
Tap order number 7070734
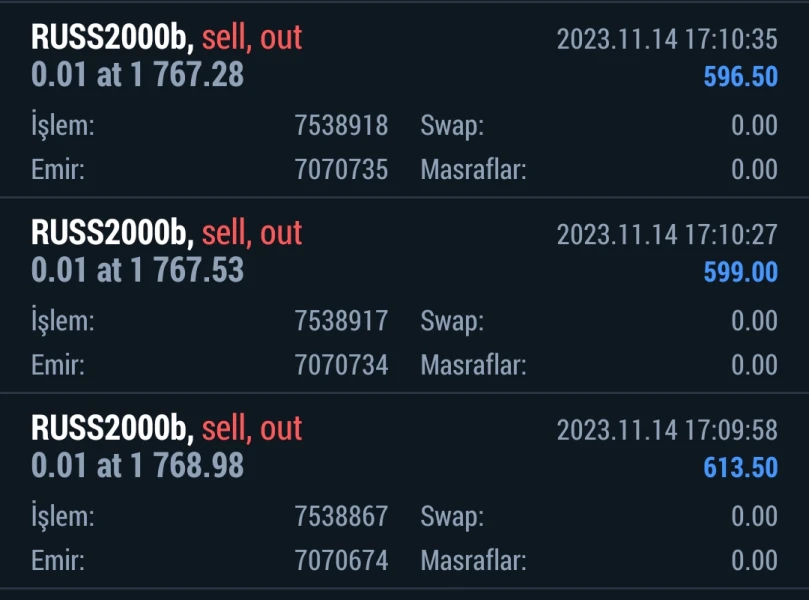pos(341,365)
